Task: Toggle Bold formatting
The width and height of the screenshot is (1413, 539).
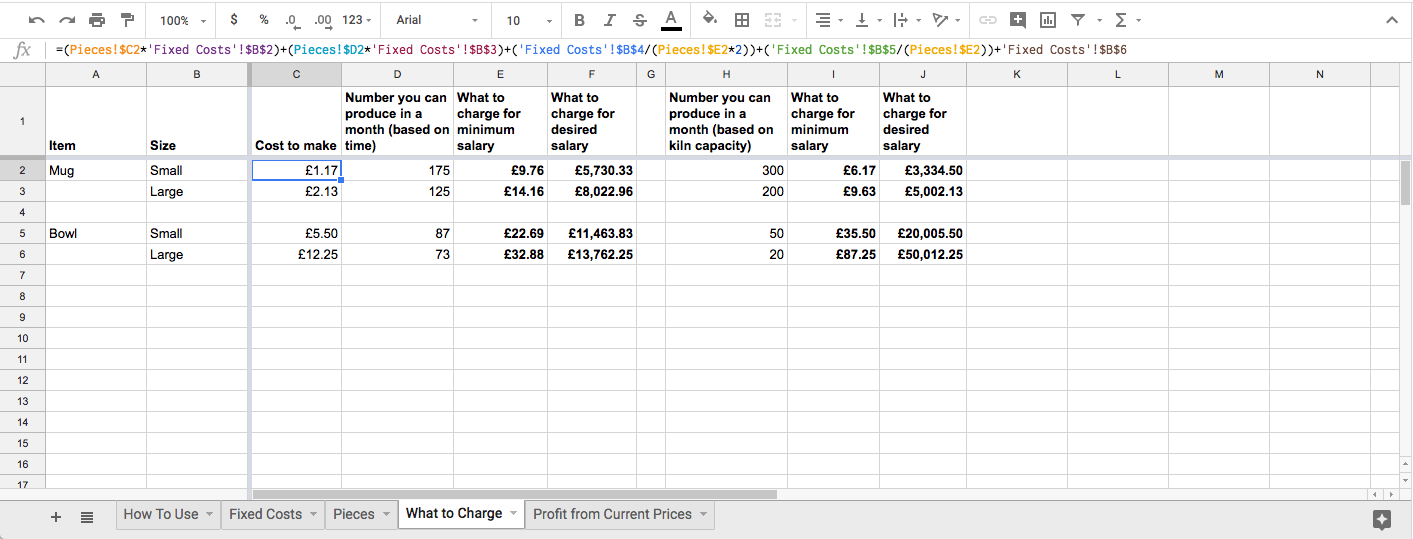Action: [x=579, y=20]
